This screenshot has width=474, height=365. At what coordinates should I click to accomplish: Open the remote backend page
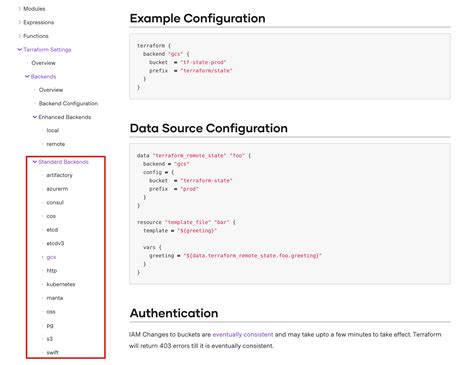point(56,144)
